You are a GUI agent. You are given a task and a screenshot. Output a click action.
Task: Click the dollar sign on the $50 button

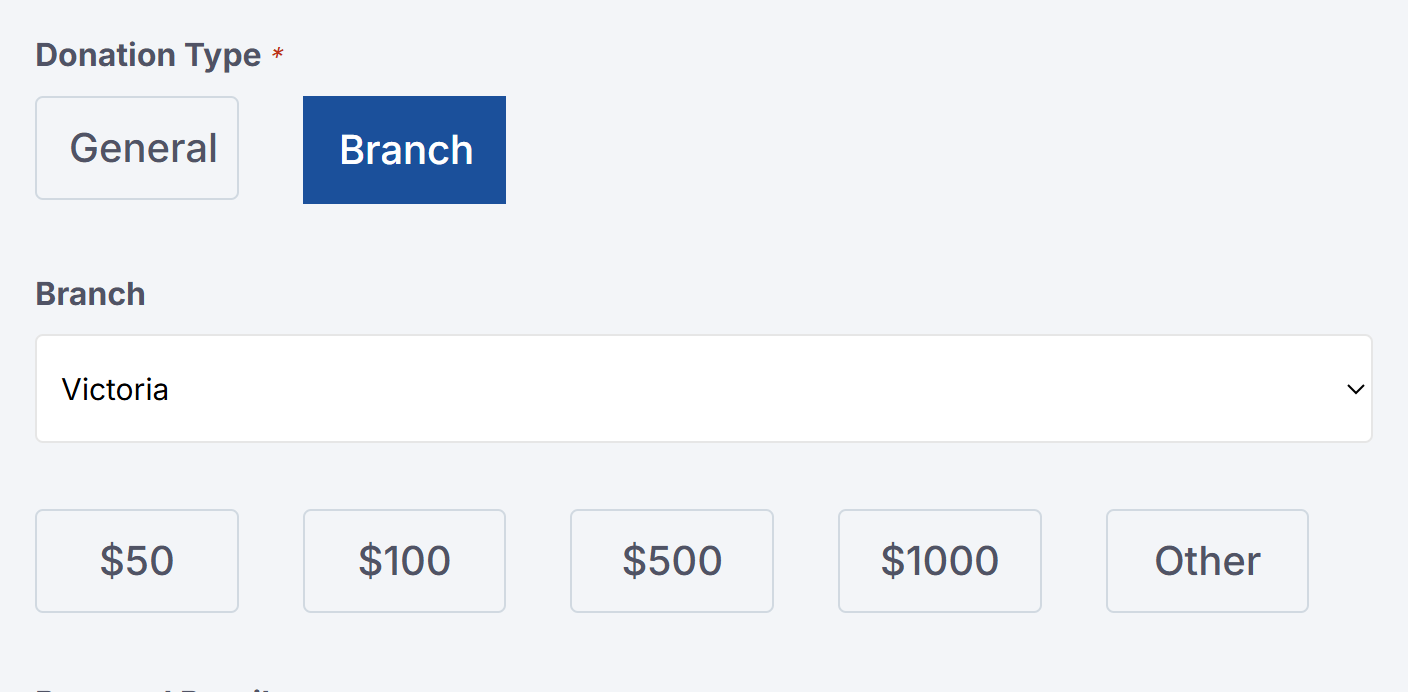pos(110,561)
